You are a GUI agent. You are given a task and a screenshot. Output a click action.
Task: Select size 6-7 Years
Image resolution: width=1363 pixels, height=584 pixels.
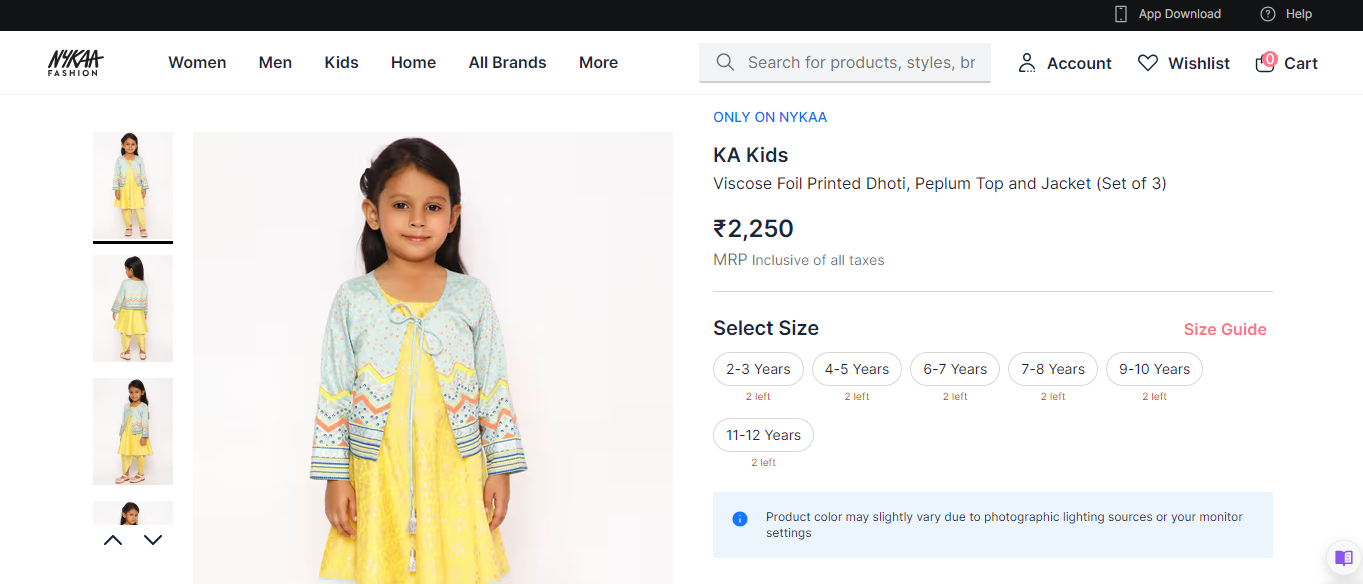955,369
